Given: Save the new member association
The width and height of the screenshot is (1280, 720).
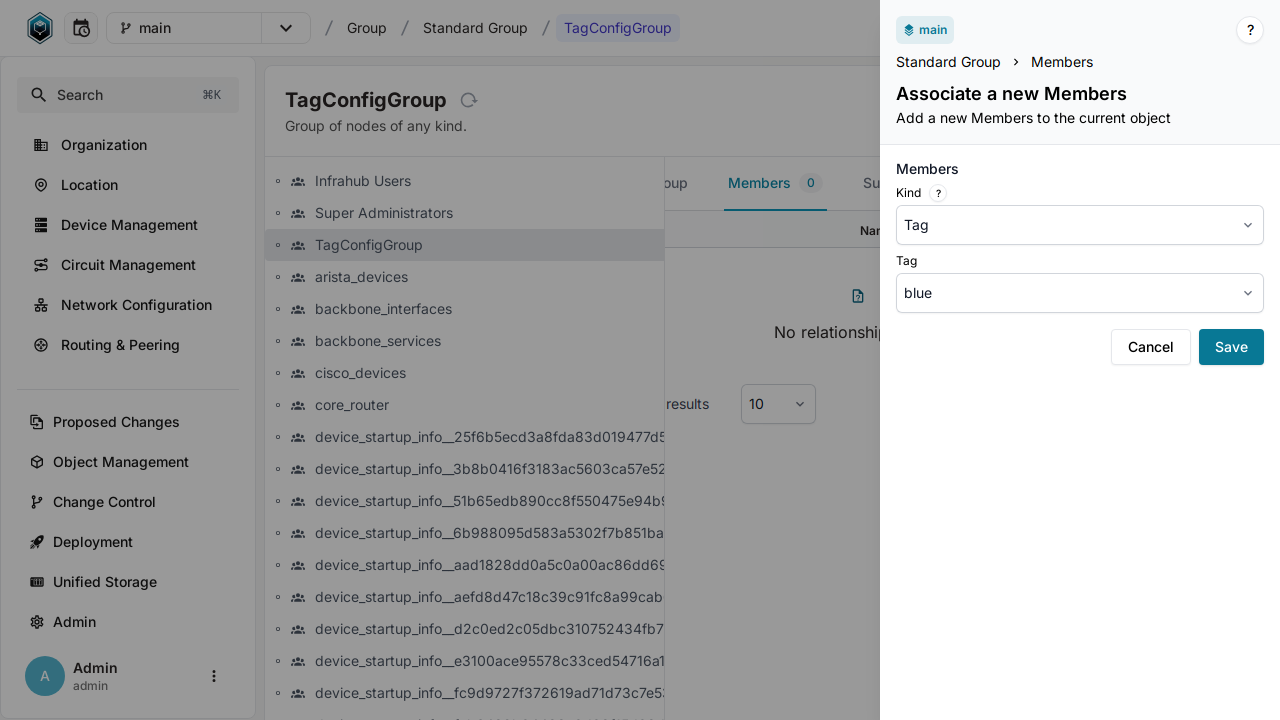Looking at the screenshot, I should pyautogui.click(x=1230, y=347).
